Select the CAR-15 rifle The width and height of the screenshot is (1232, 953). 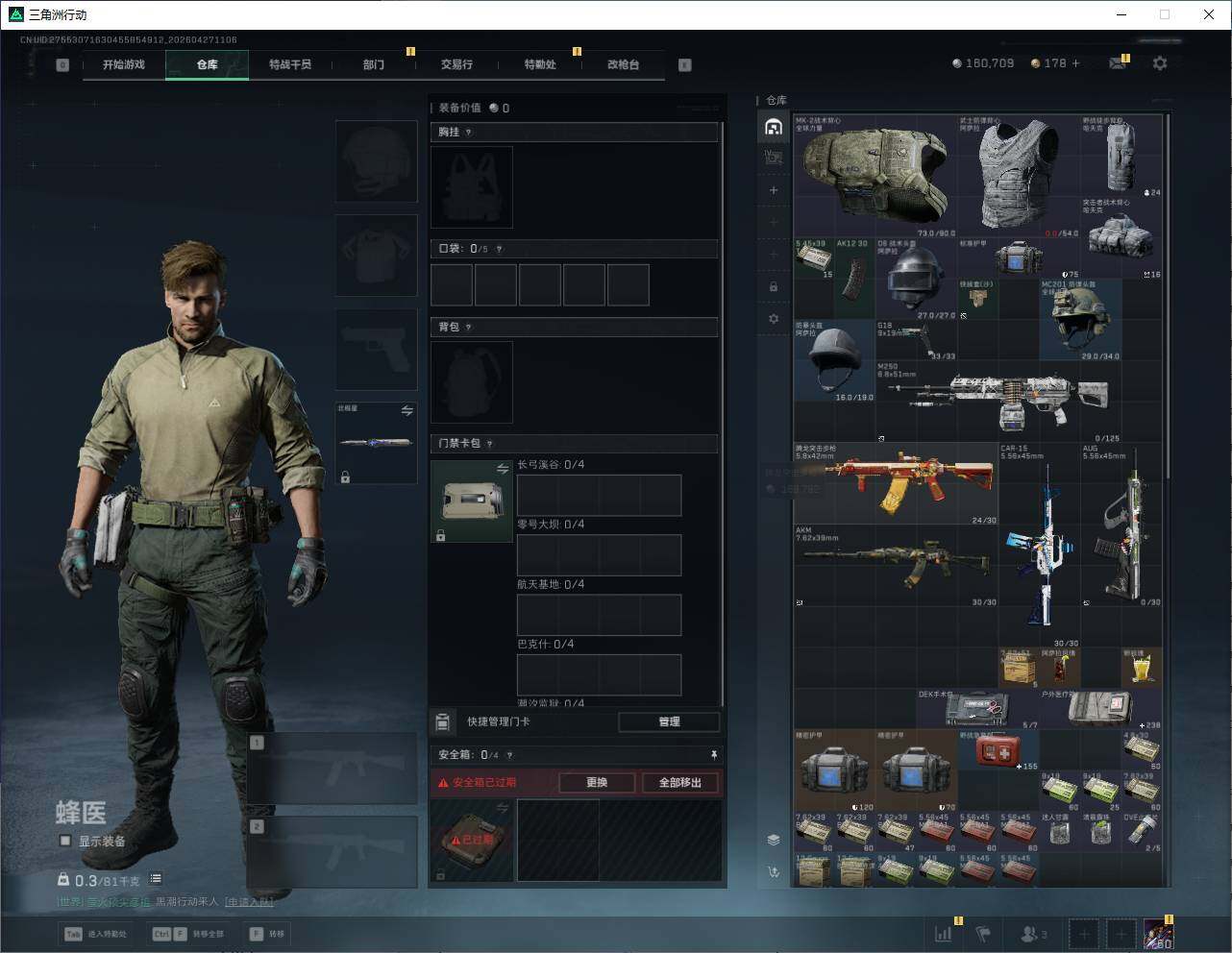[1039, 546]
